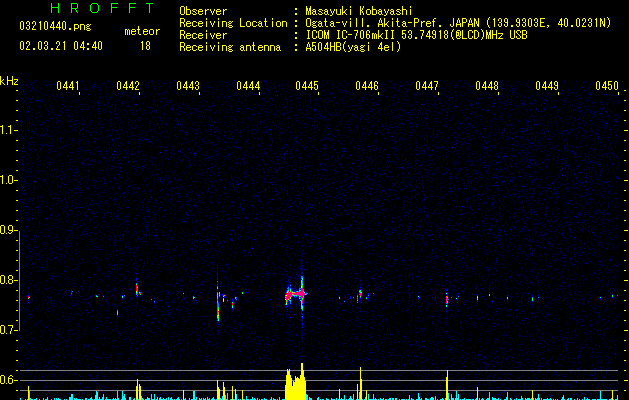Click the yellow power spike below 0446

(360, 383)
